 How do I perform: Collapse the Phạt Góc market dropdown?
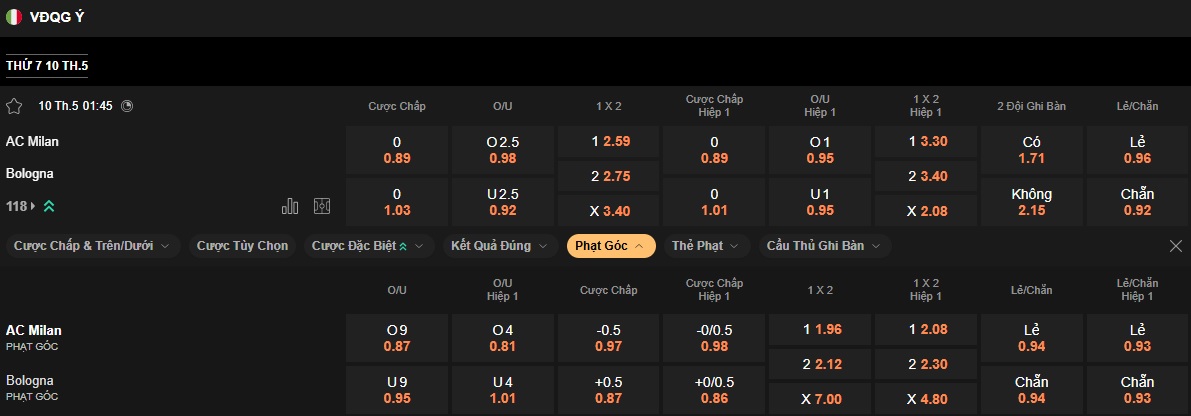pyautogui.click(x=611, y=246)
